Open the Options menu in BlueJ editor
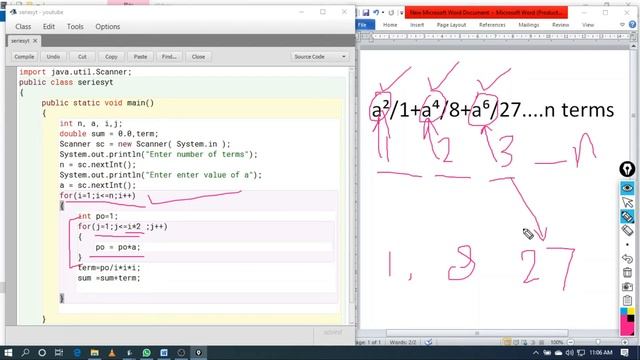Screen dimensions: 640x360 pos(108,27)
